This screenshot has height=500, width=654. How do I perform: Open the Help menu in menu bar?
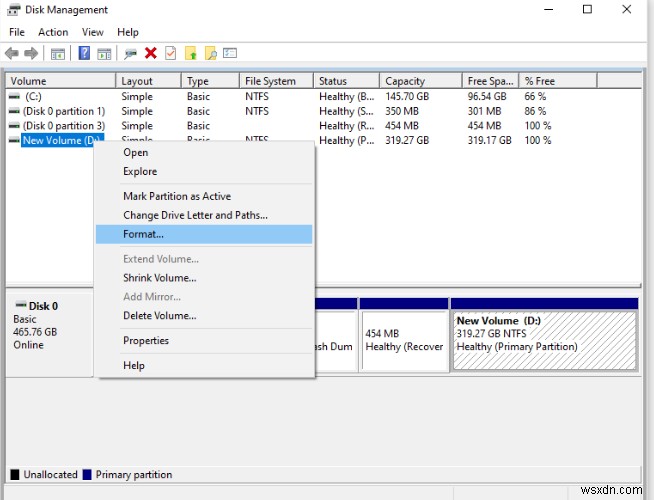point(128,33)
